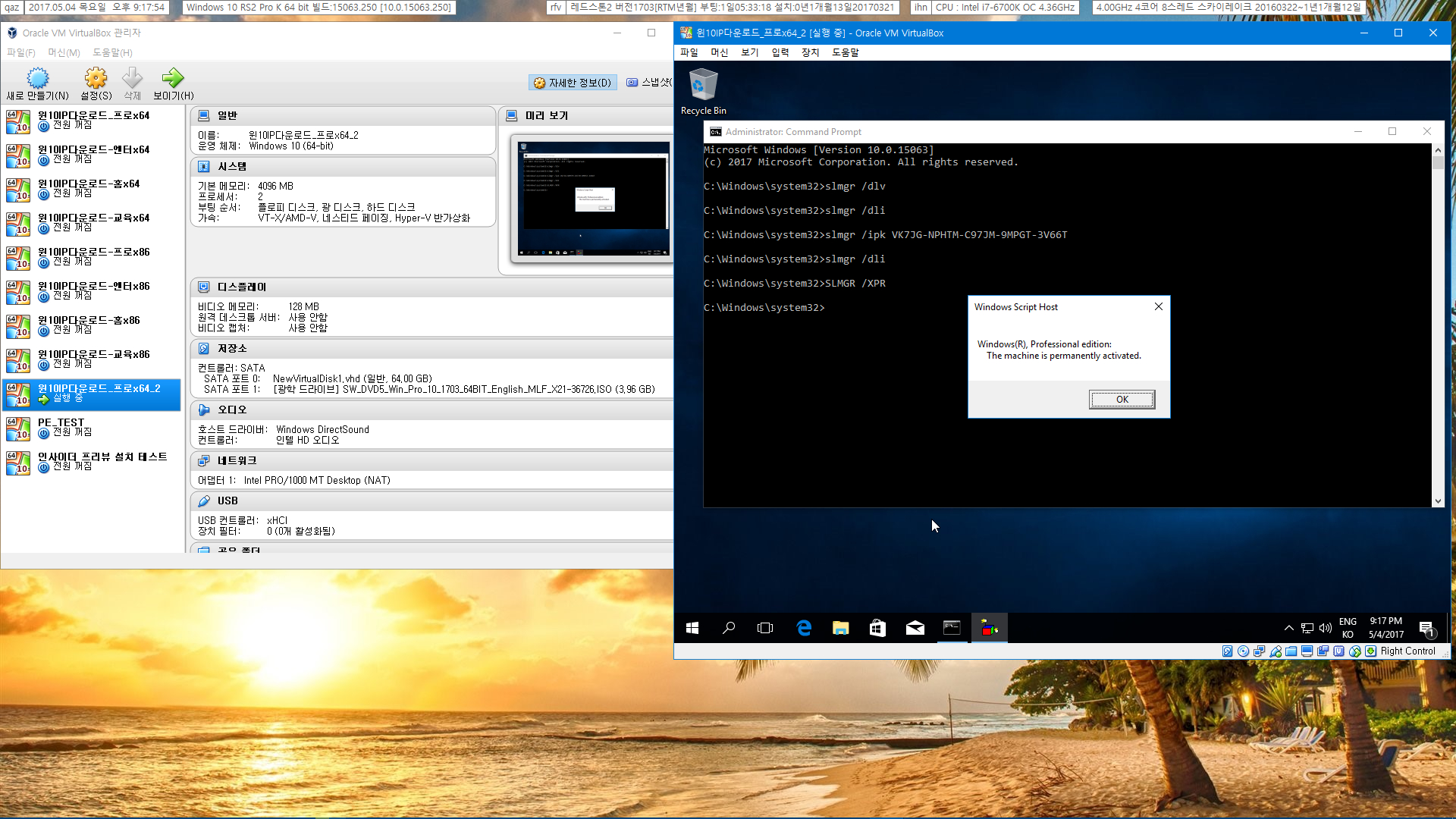Click the VM preview thumbnail
Image resolution: width=1456 pixels, height=819 pixels.
[x=593, y=199]
